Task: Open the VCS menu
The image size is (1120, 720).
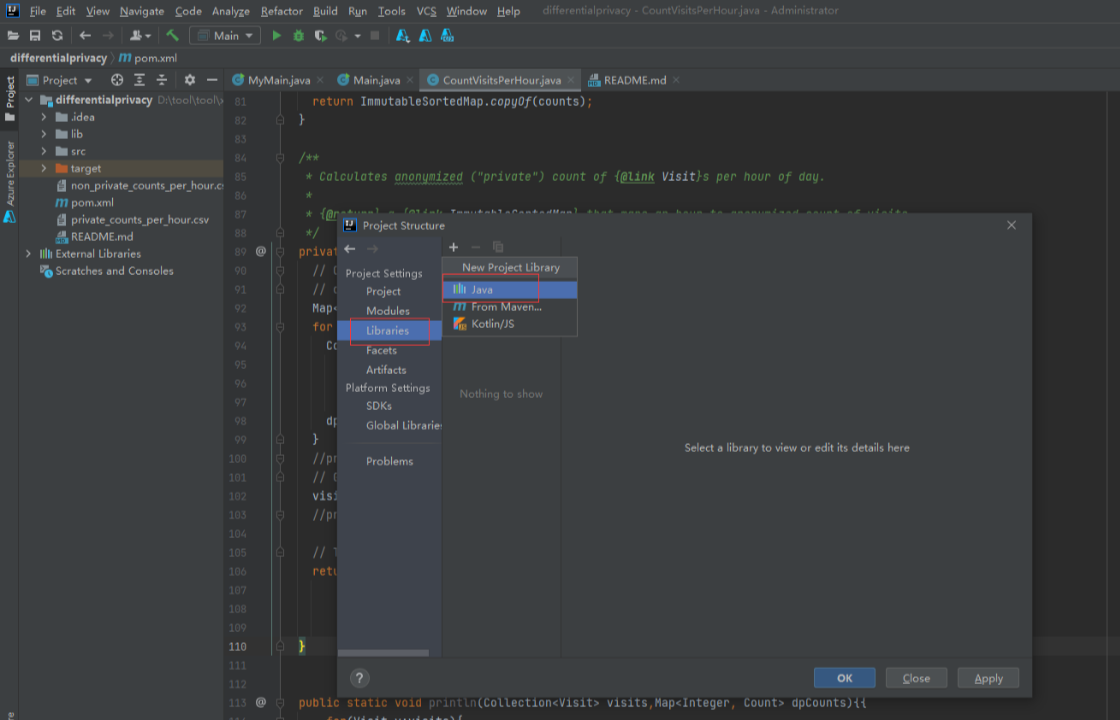Action: coord(426,11)
